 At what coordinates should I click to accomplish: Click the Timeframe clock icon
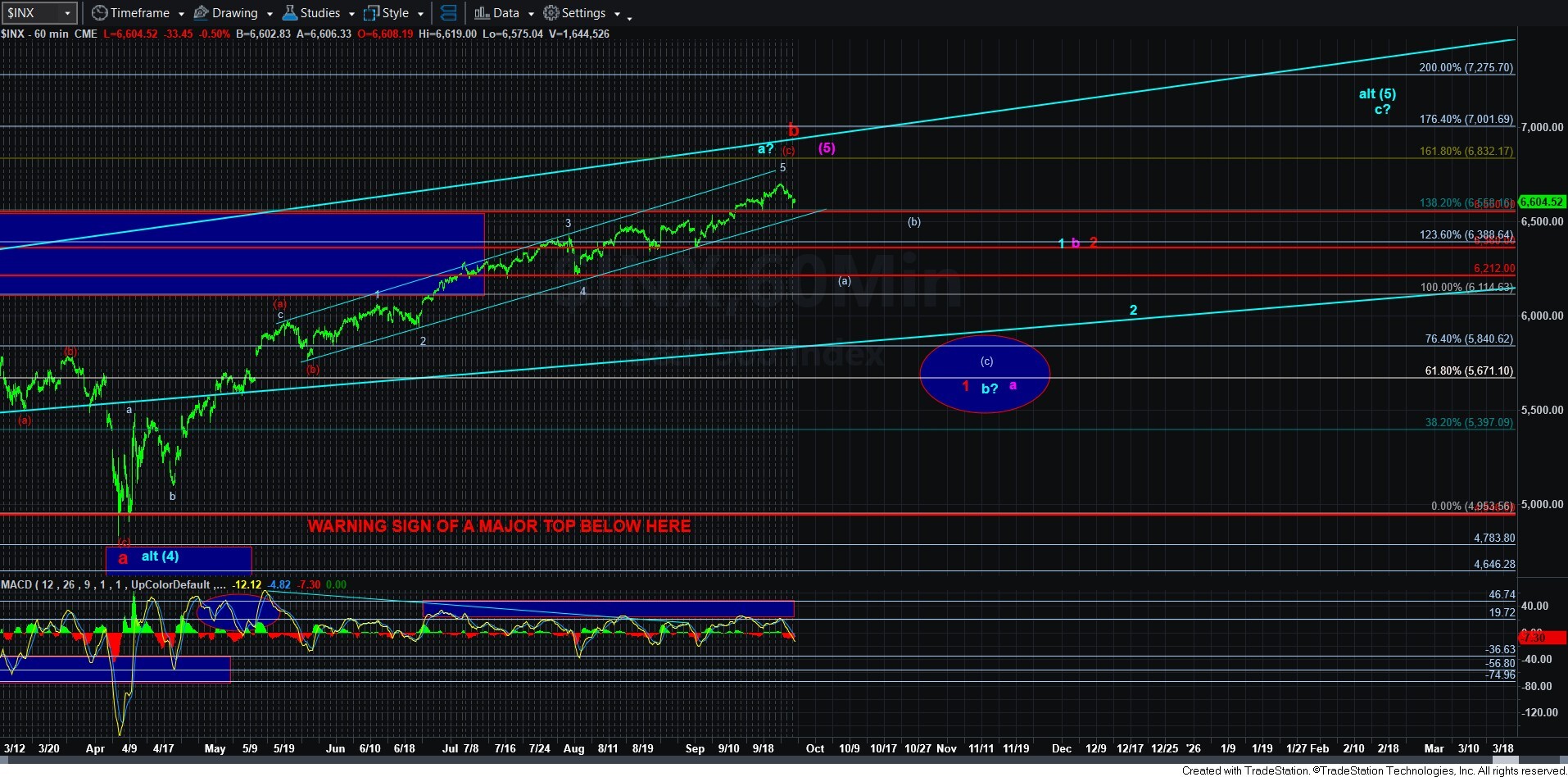click(99, 13)
